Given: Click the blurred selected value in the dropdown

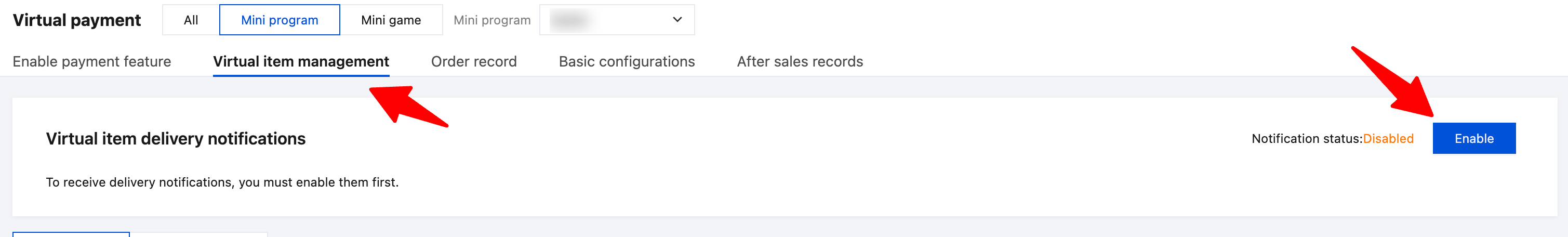Looking at the screenshot, I should point(569,20).
